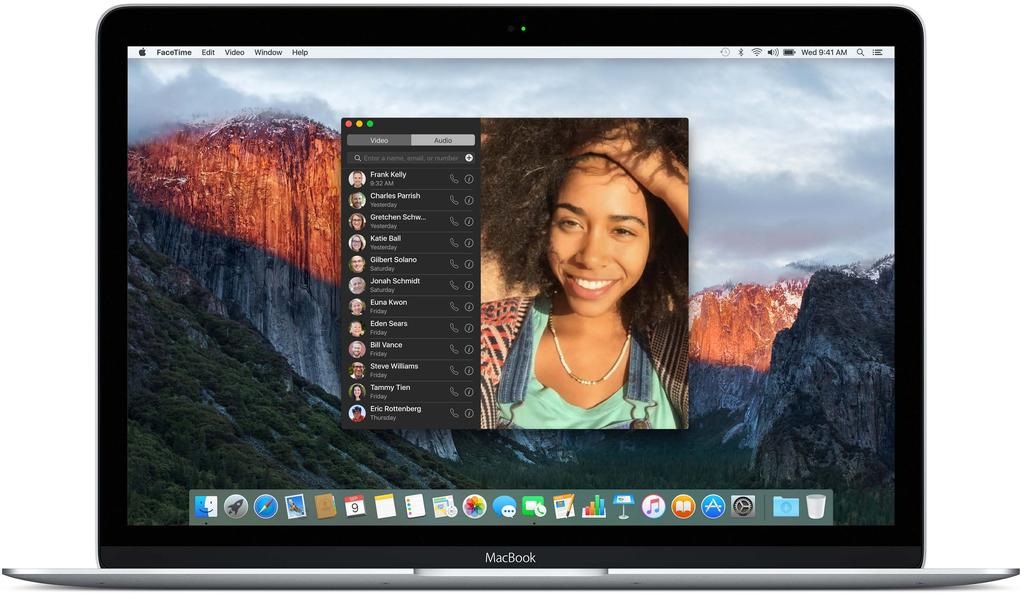The image size is (1024, 599).
Task: Show info for Frank Kelly
Action: click(469, 179)
